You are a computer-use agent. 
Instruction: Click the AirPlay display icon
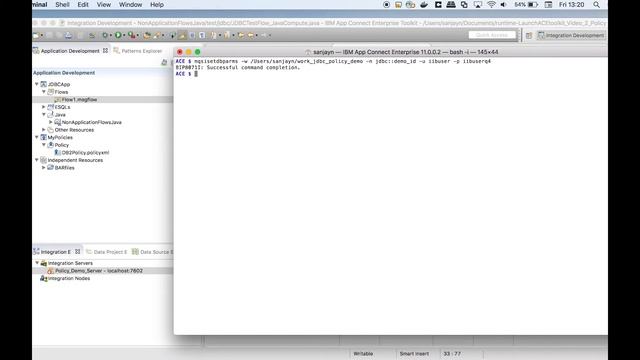478,5
